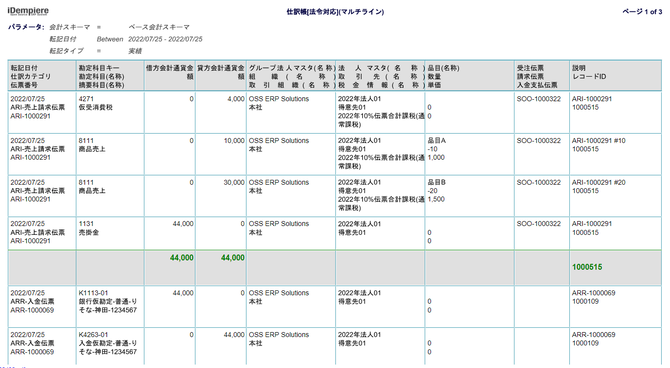Click ARR-入金伝票 in the K1113-01 row
This screenshot has height=368, width=670.
pos(32,302)
